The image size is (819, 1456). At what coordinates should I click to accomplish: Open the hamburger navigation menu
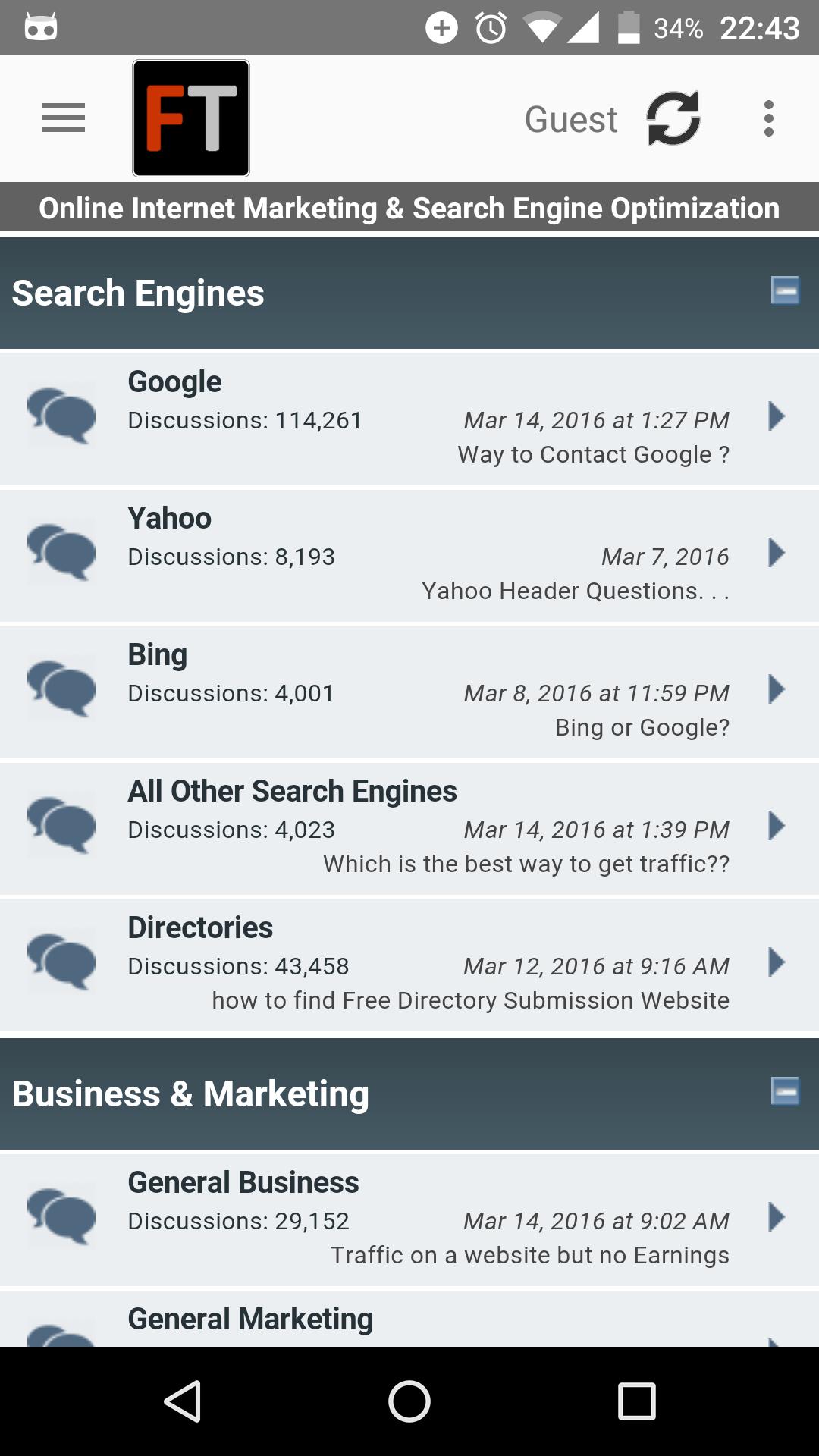[64, 118]
